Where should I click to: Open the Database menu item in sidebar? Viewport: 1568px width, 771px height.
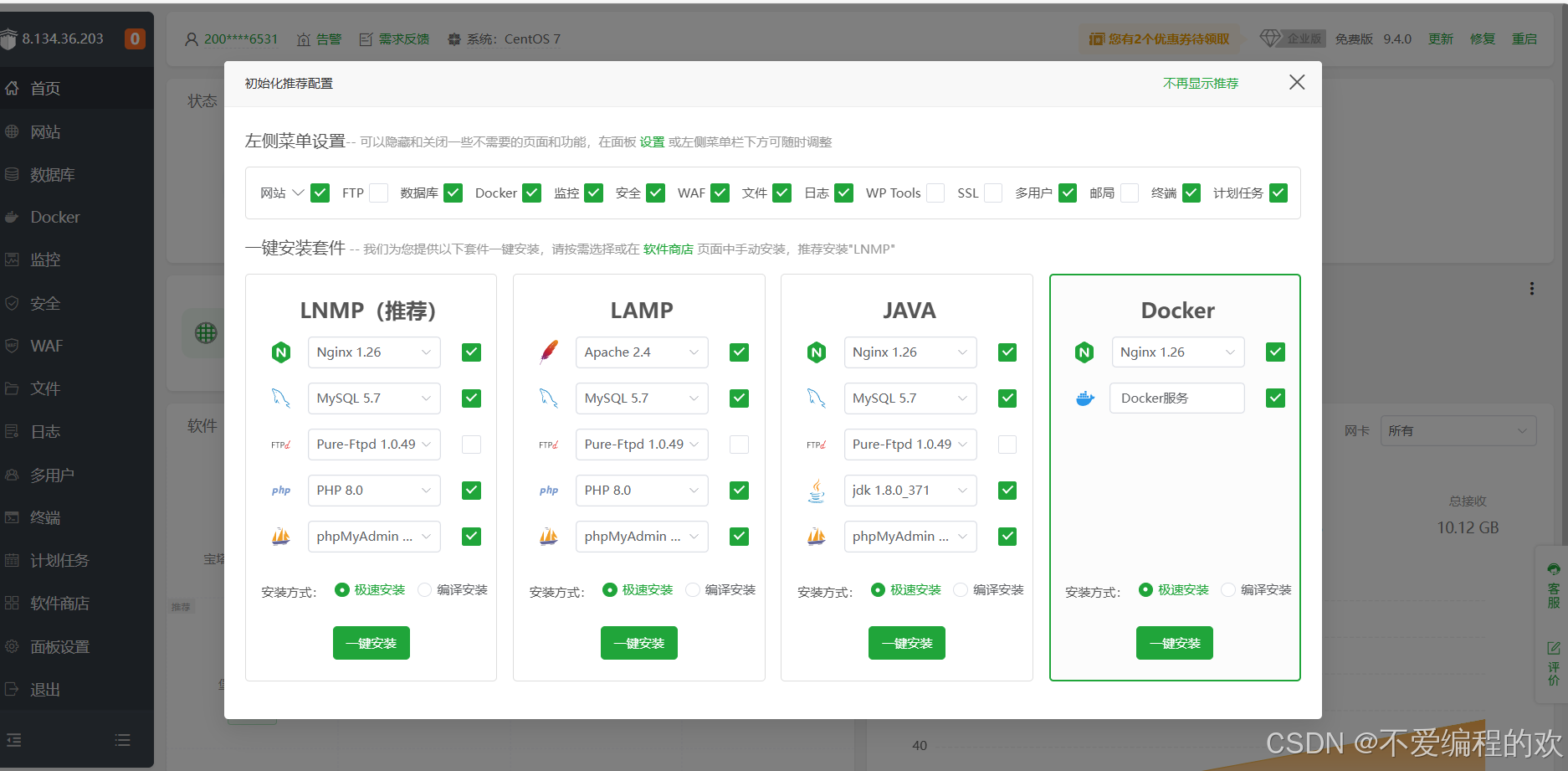click(x=77, y=174)
